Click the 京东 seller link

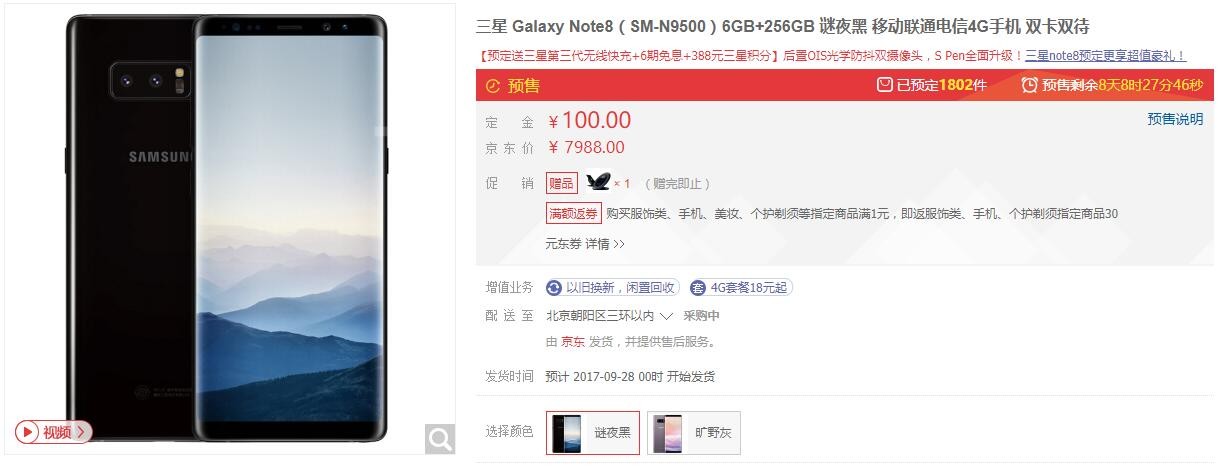(x=573, y=342)
